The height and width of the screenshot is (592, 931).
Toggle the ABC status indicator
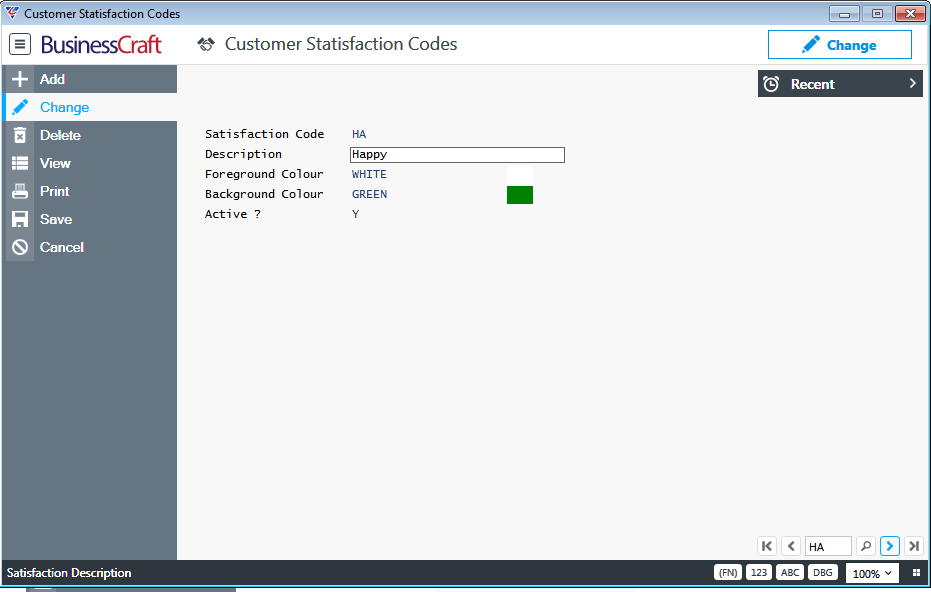tap(790, 572)
